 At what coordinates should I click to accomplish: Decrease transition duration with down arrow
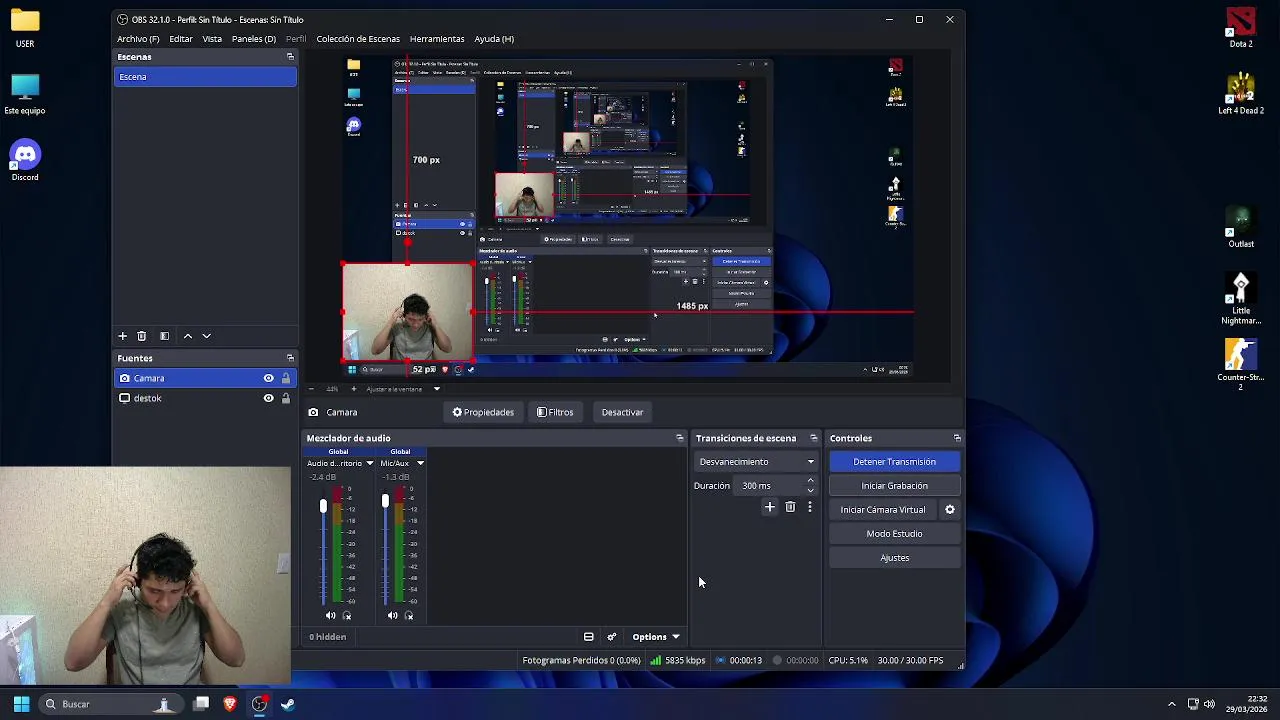point(810,490)
